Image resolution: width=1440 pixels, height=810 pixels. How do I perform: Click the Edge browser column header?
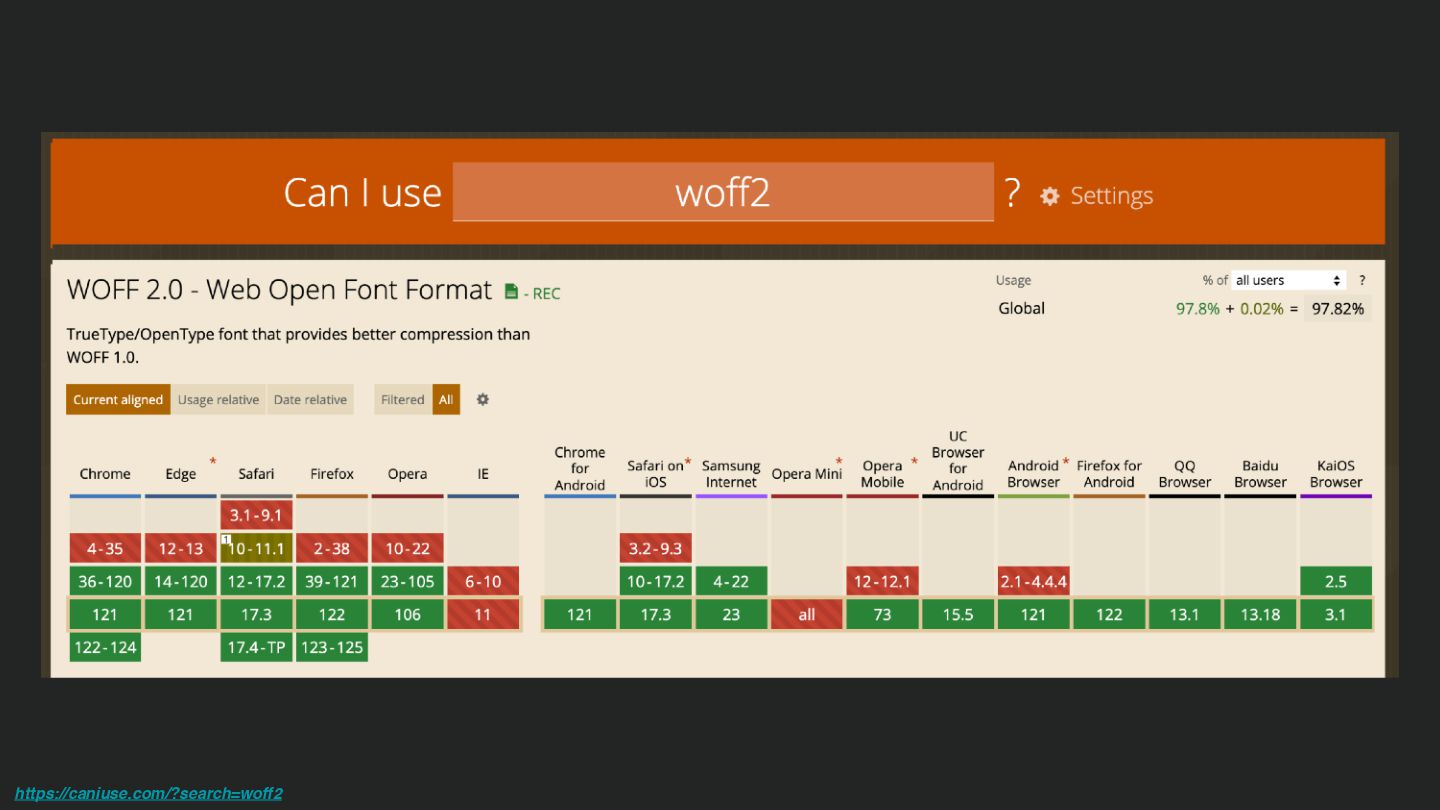coord(181,474)
